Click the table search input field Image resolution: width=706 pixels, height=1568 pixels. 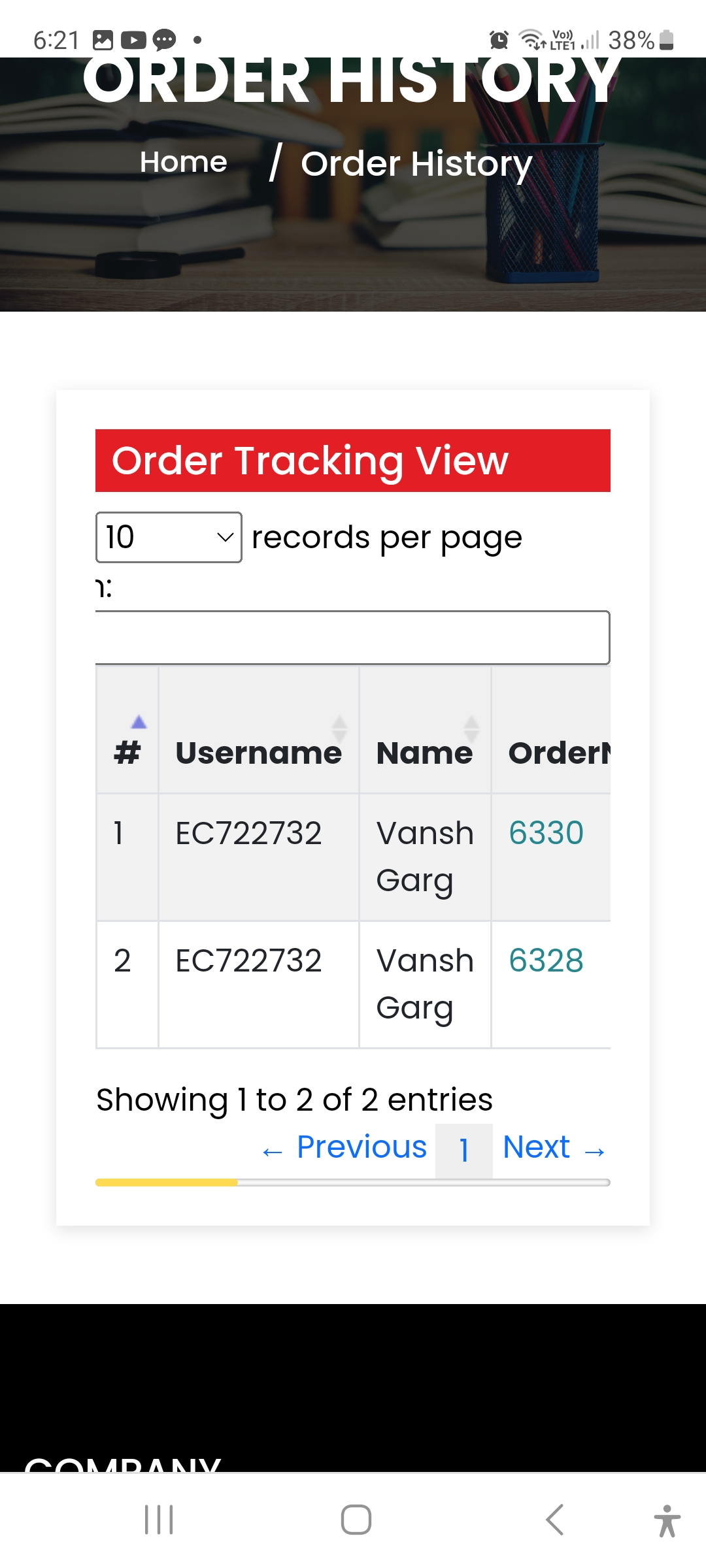pos(353,638)
